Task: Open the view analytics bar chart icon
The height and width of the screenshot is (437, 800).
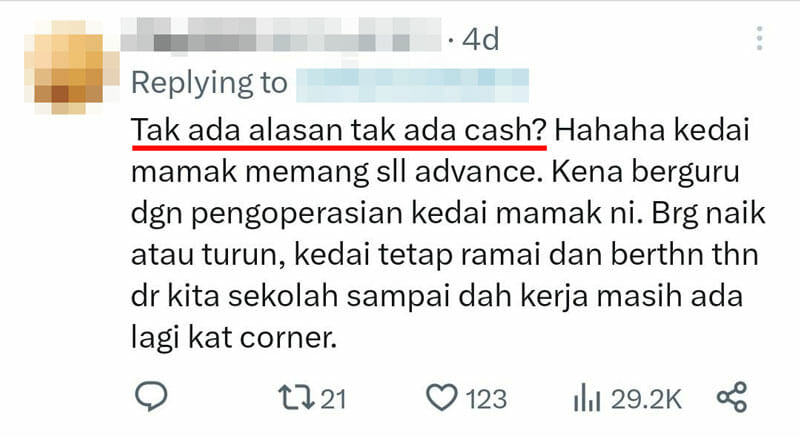Action: click(x=587, y=398)
